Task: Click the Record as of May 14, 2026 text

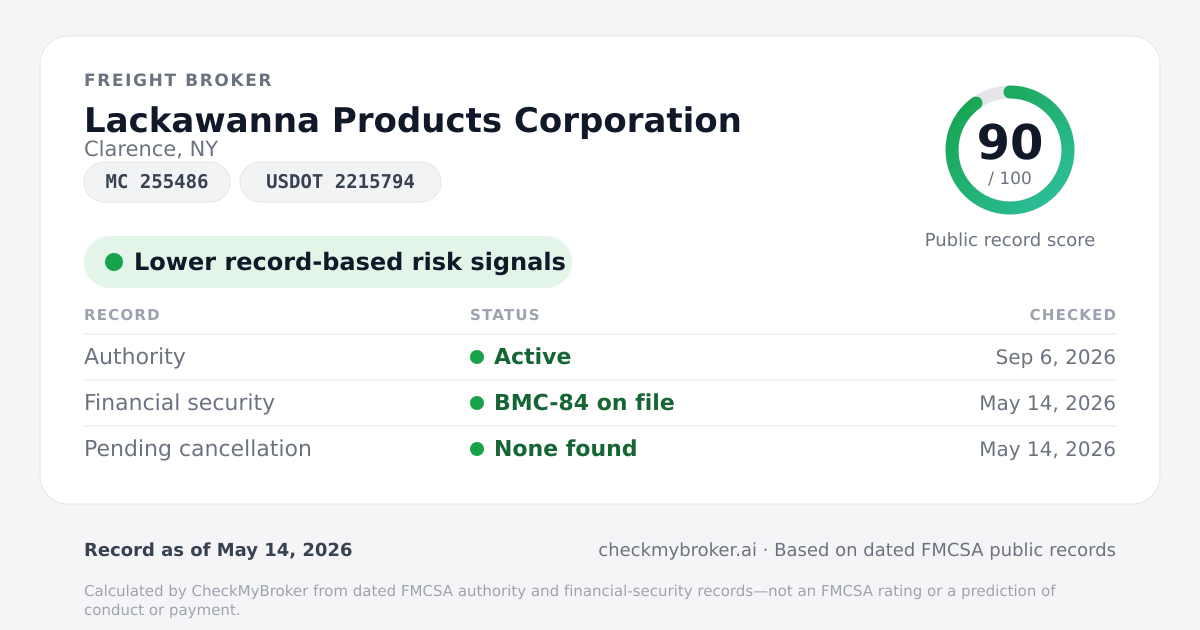Action: pos(218,550)
